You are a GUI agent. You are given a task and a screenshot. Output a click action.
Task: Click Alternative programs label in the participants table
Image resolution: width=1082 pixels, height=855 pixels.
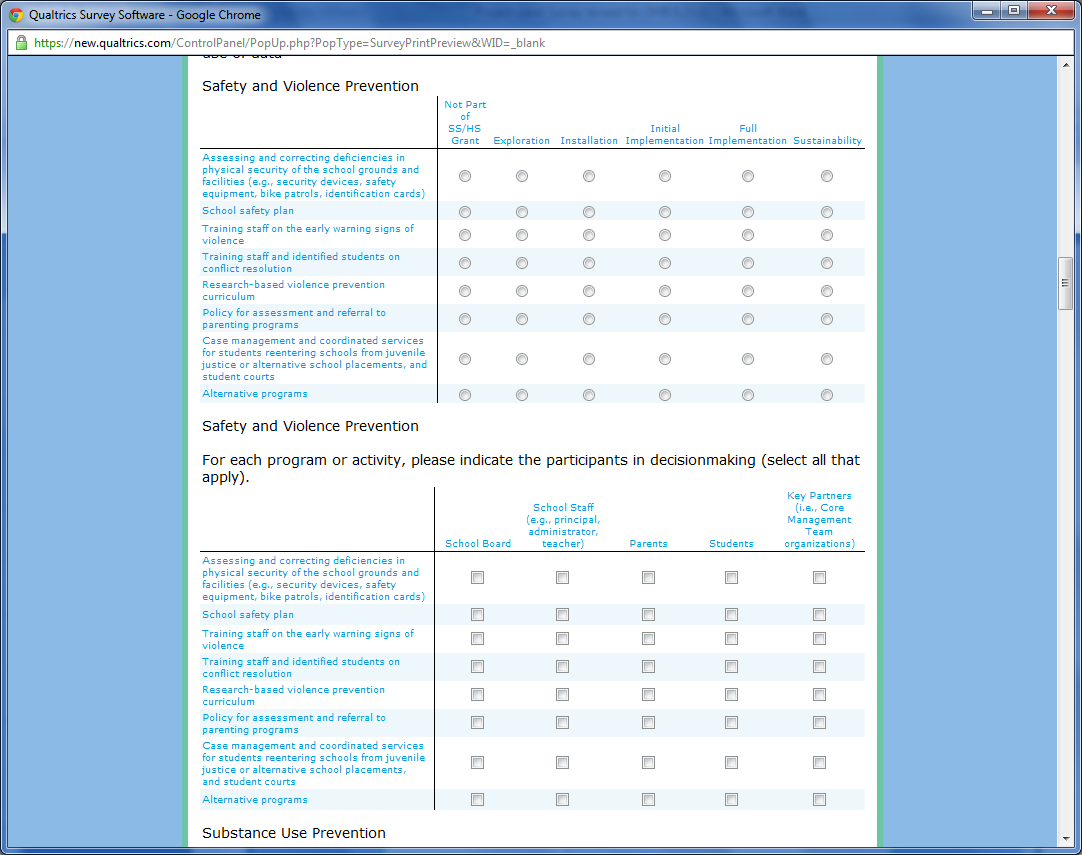(x=255, y=800)
